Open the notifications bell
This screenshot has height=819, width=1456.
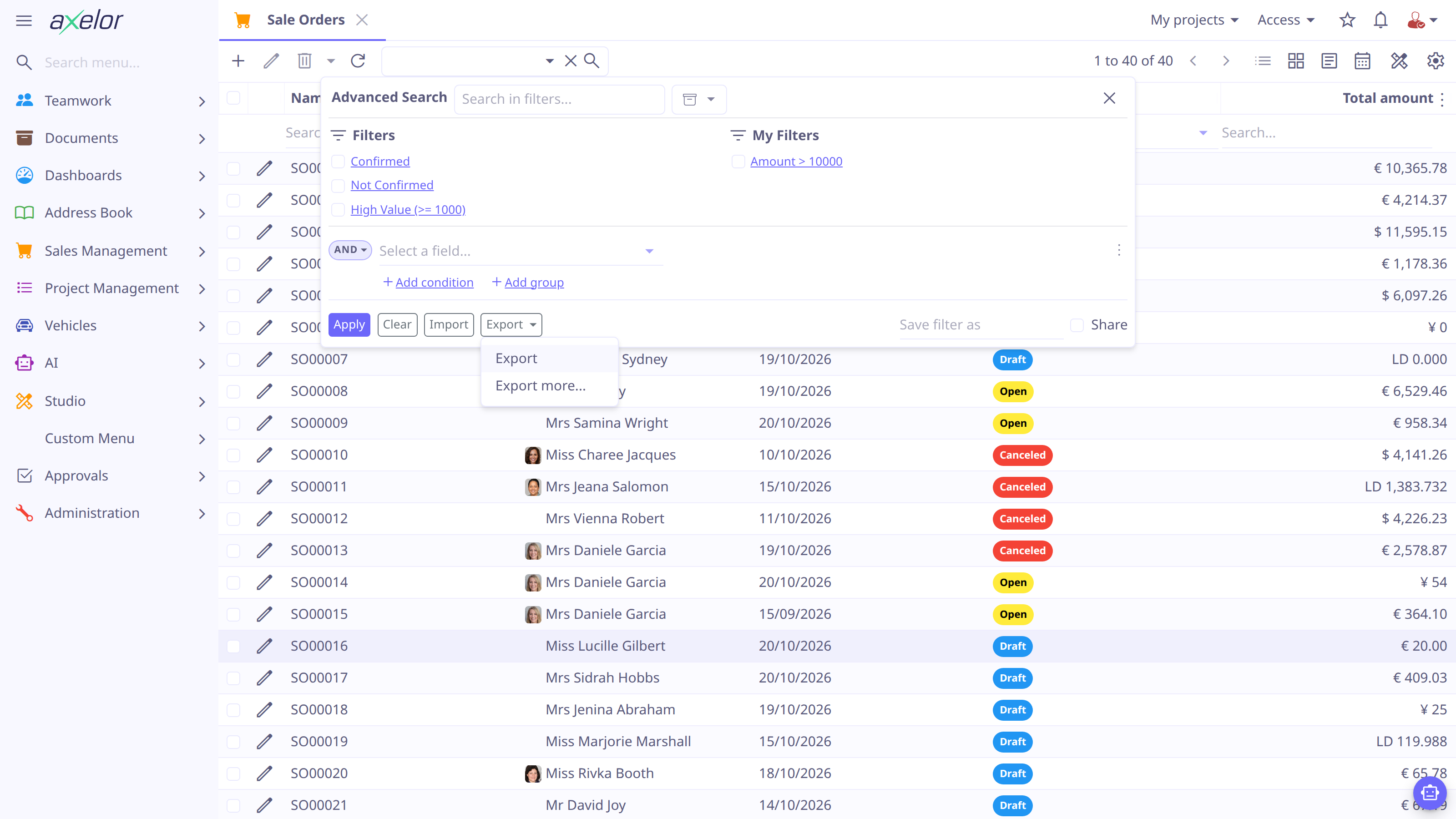tap(1381, 20)
